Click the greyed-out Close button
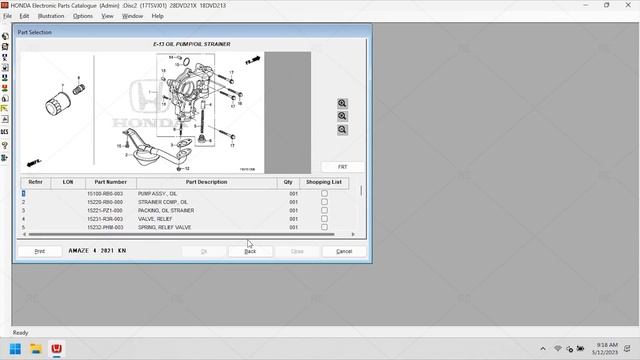 point(297,251)
